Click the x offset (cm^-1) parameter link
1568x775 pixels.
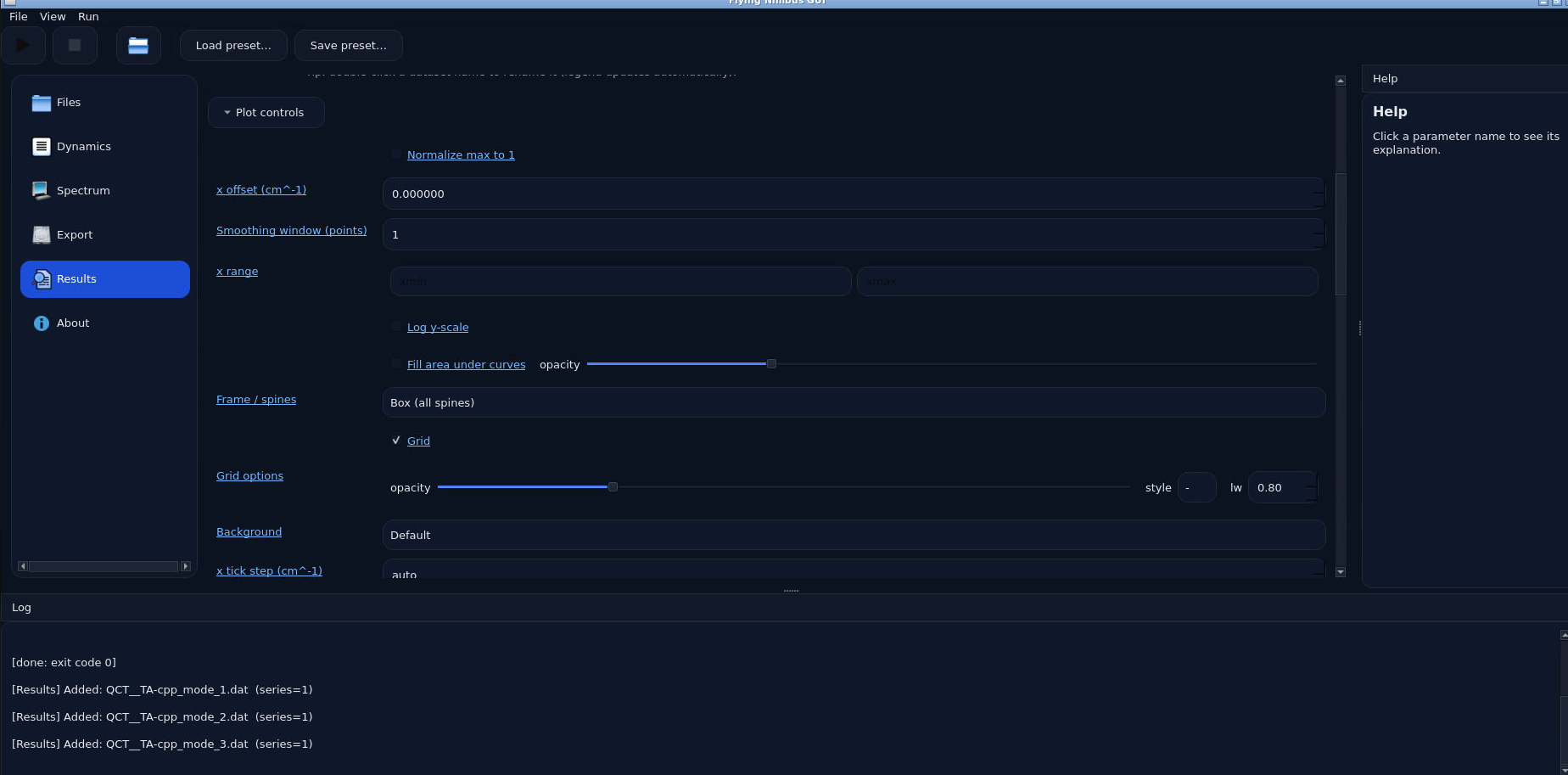click(x=261, y=189)
